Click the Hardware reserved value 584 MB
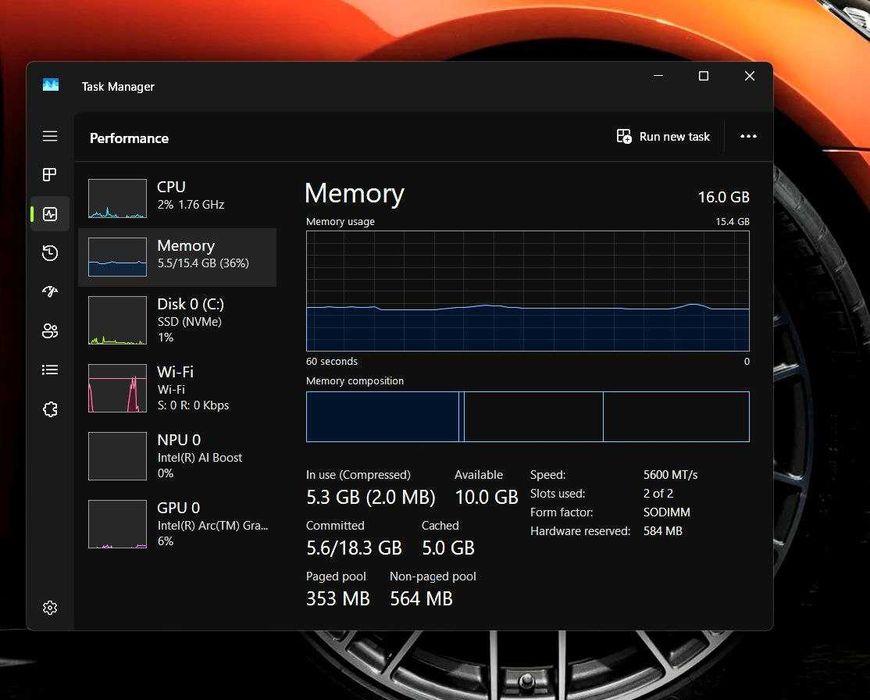 (x=662, y=531)
